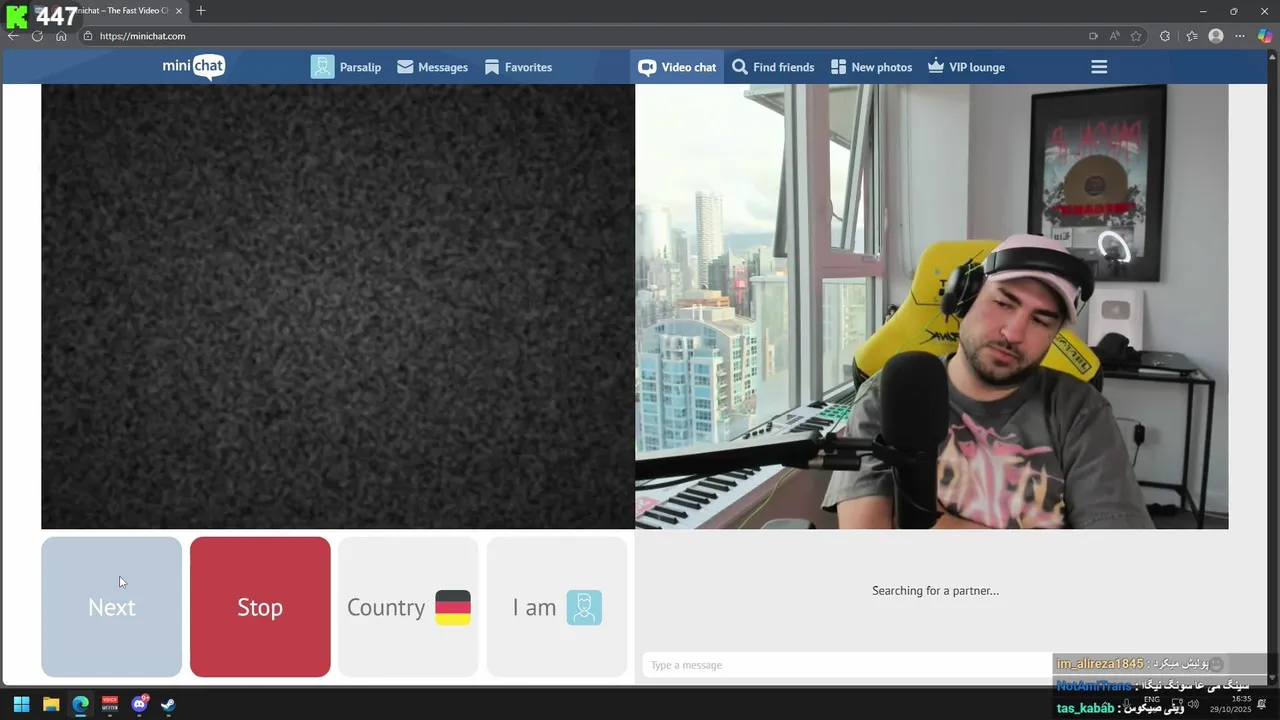Screen dimensions: 1280x720
Task: Click the Searching for a partner text
Action: tap(935, 591)
